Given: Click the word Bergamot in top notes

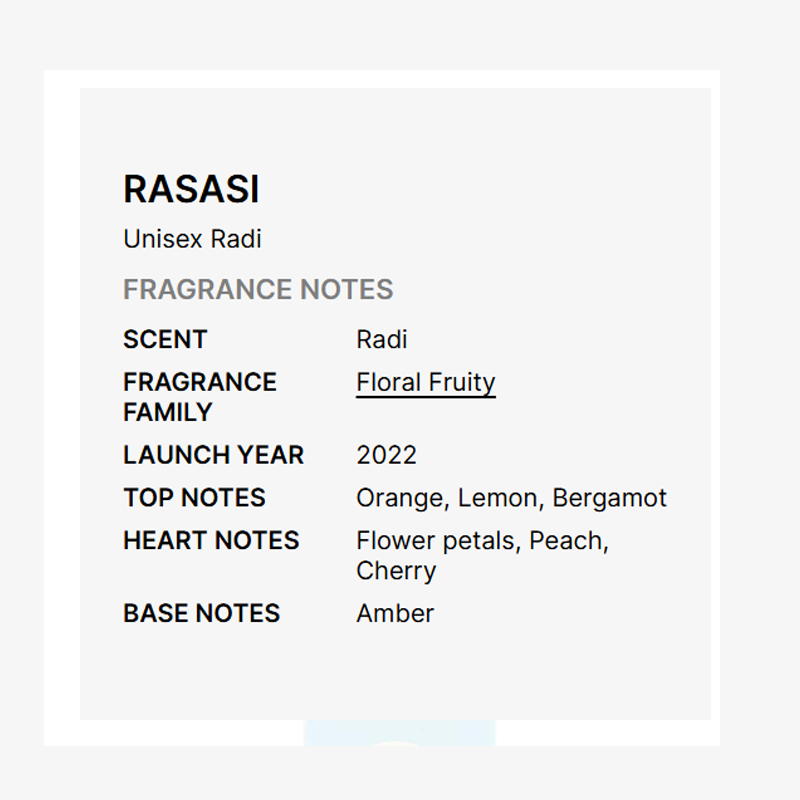Looking at the screenshot, I should pyautogui.click(x=609, y=498).
